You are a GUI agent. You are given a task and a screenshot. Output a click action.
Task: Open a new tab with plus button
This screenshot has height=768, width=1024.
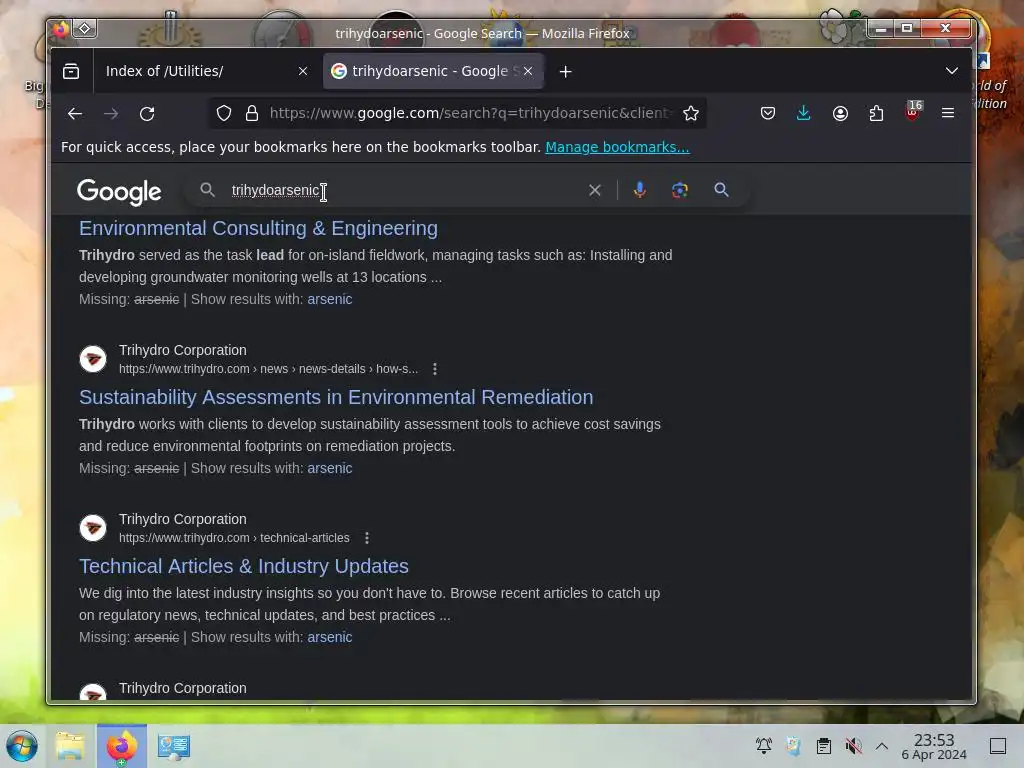click(x=566, y=72)
